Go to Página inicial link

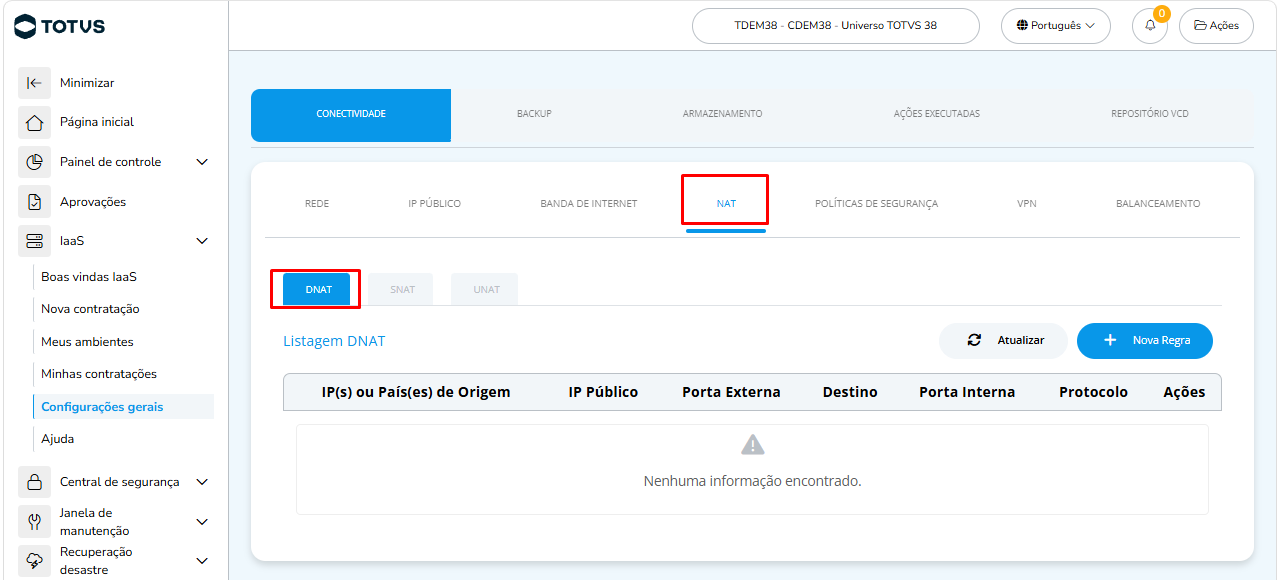tap(97, 122)
